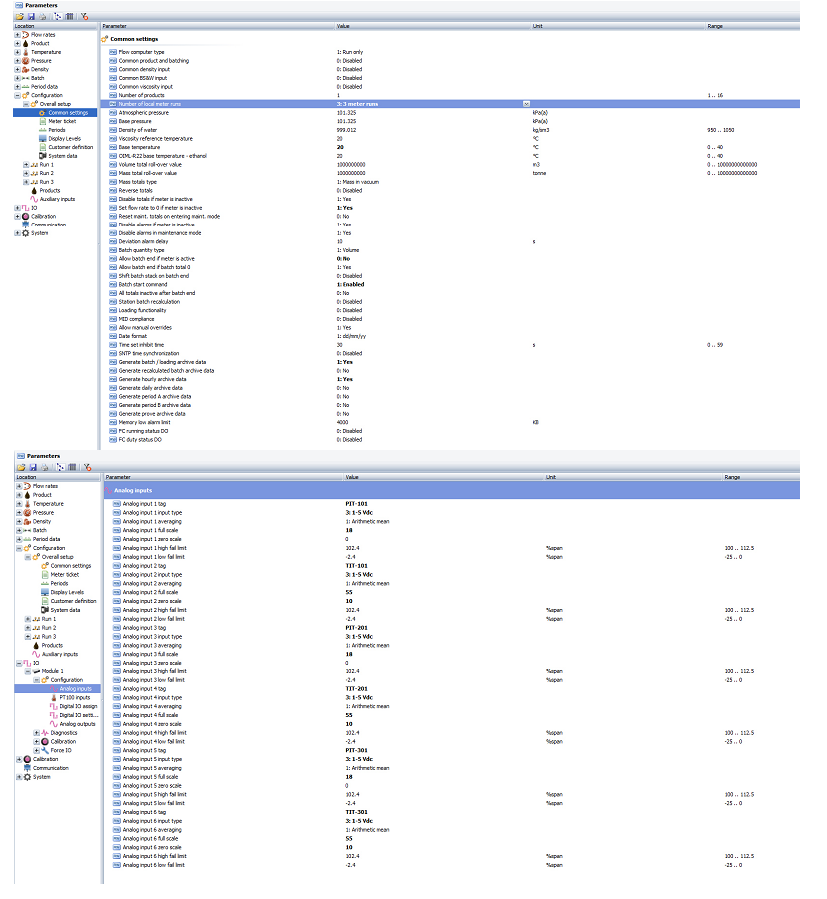Click Batch start command value Enabled
Viewport: 827px width, 899px height.
[350, 284]
